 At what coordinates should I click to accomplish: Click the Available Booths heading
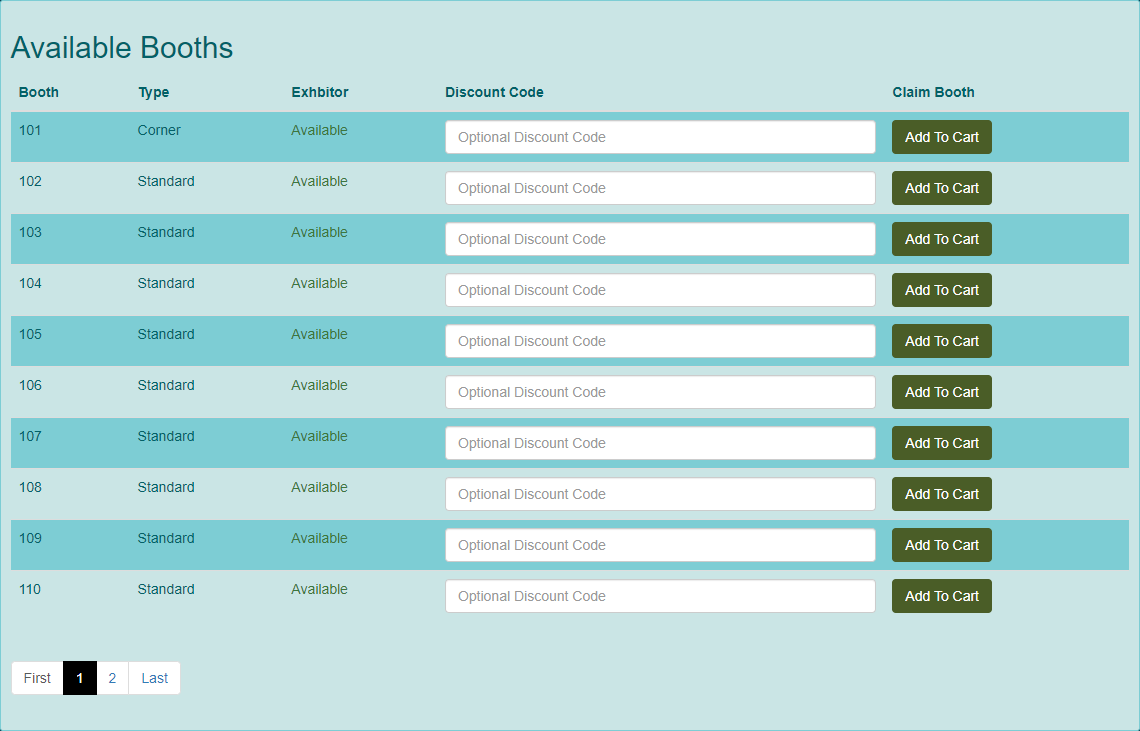[x=121, y=48]
